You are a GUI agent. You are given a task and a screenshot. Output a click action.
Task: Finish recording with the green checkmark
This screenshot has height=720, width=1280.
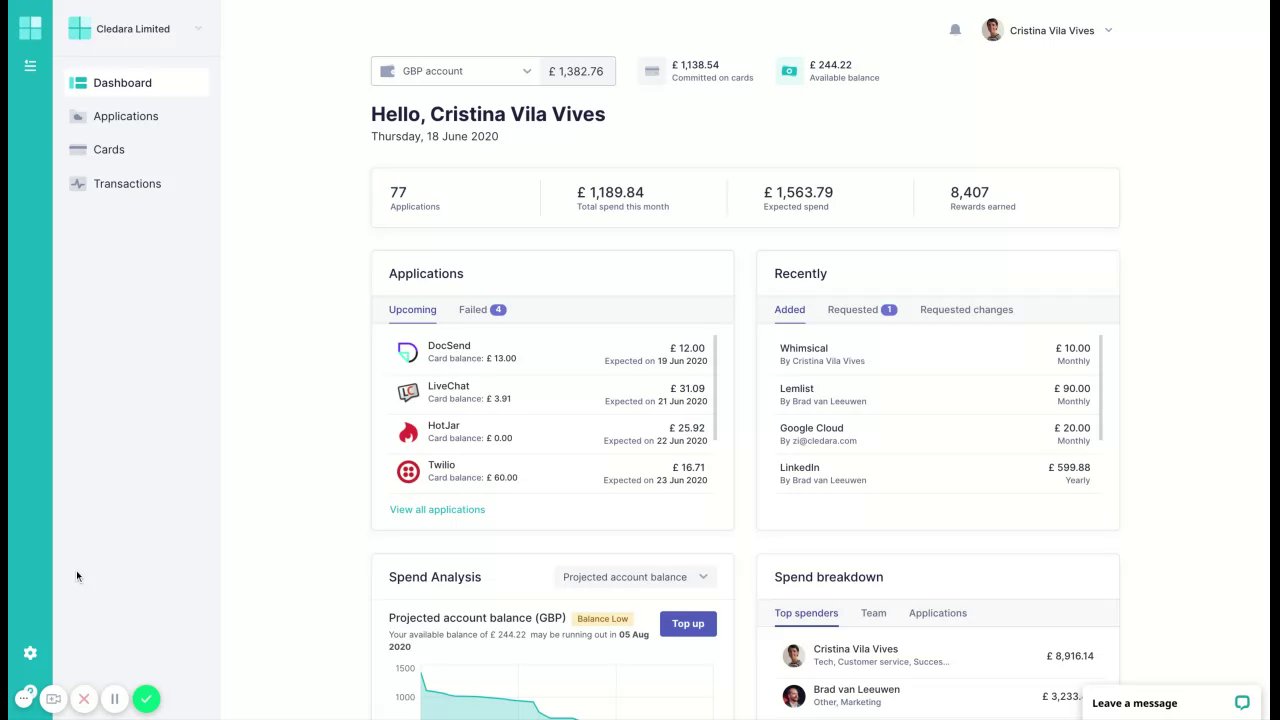pyautogui.click(x=146, y=699)
